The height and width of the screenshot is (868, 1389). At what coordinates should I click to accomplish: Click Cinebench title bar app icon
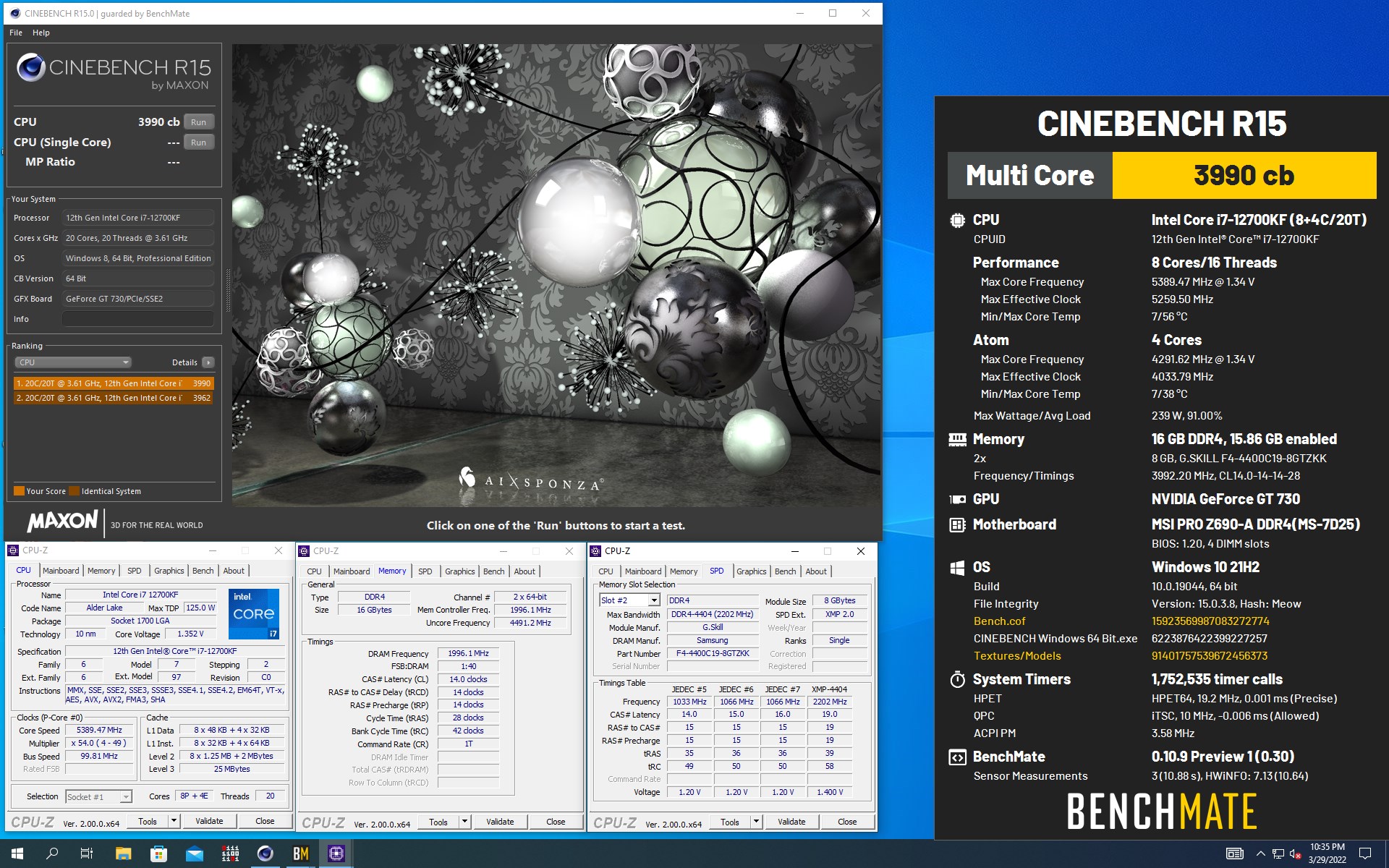click(15, 13)
